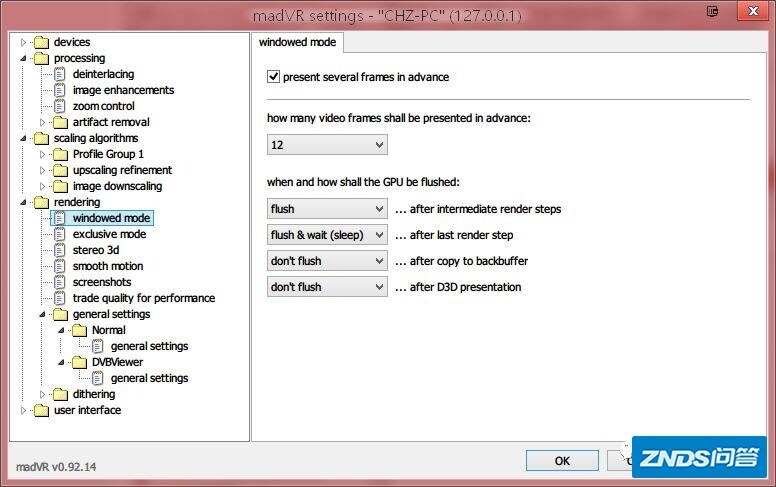
Task: Select the windowed mode tab
Action: click(x=298, y=42)
